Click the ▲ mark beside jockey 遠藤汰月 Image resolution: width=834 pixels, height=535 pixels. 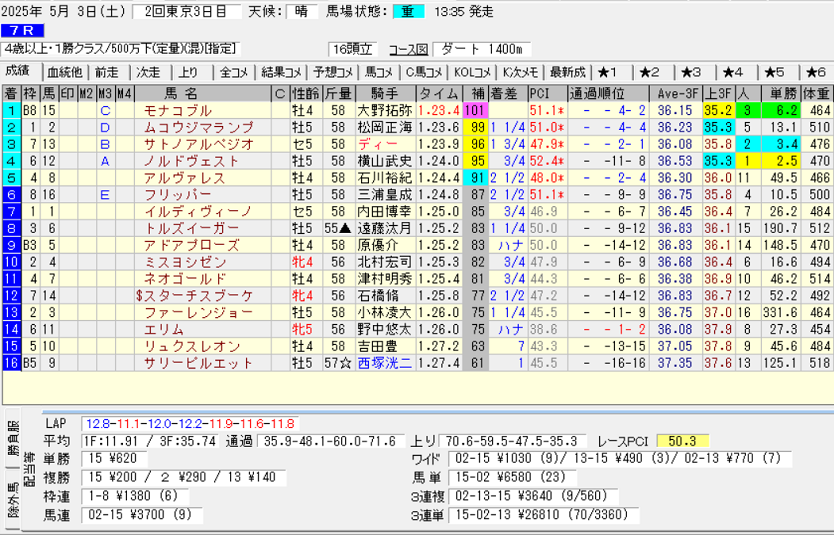pos(346,228)
